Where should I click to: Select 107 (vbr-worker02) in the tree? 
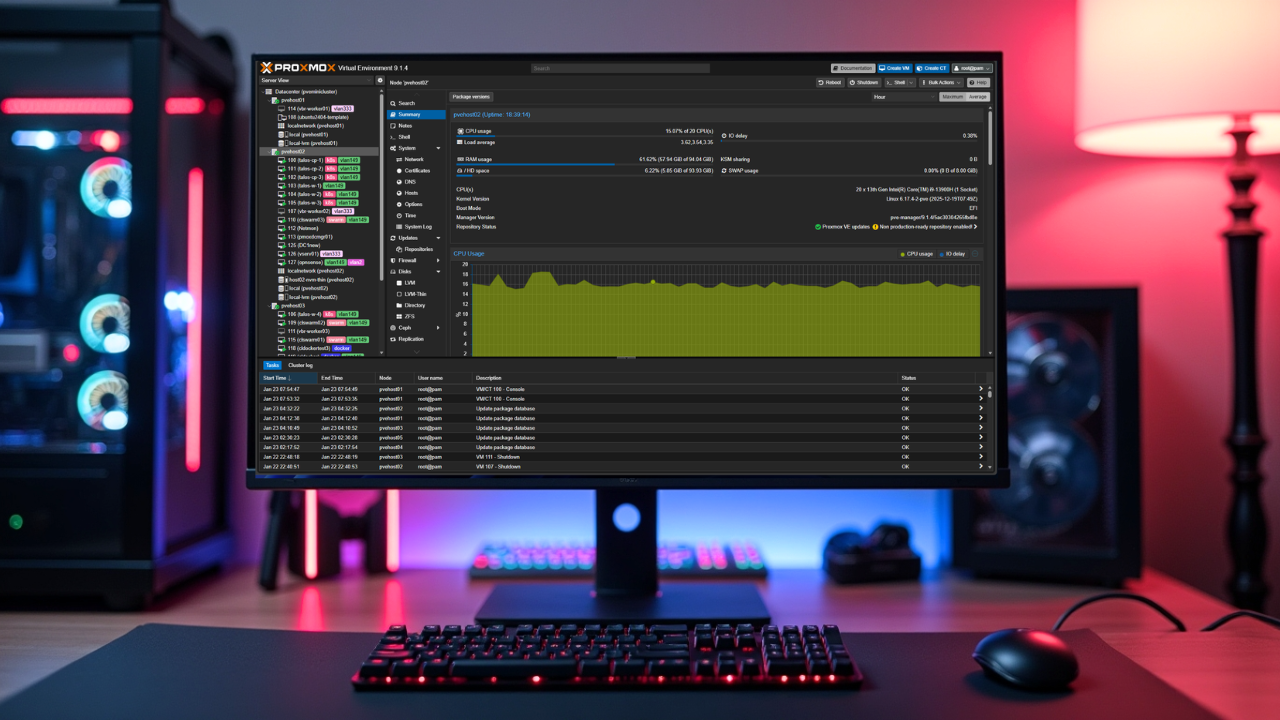click(310, 211)
